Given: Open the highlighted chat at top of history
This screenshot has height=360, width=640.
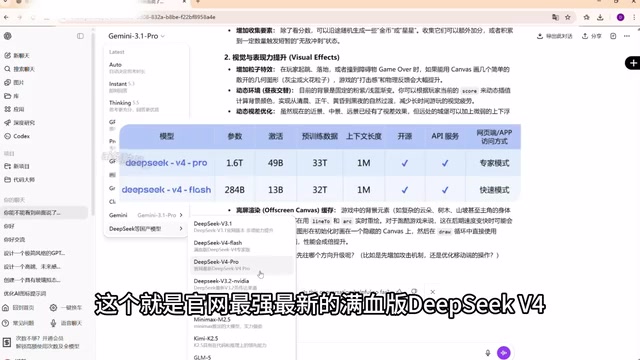Looking at the screenshot, I should tap(44, 213).
